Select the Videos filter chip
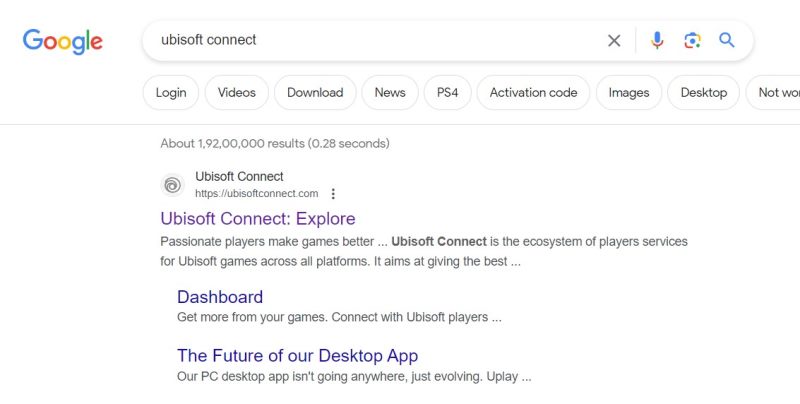 click(237, 92)
